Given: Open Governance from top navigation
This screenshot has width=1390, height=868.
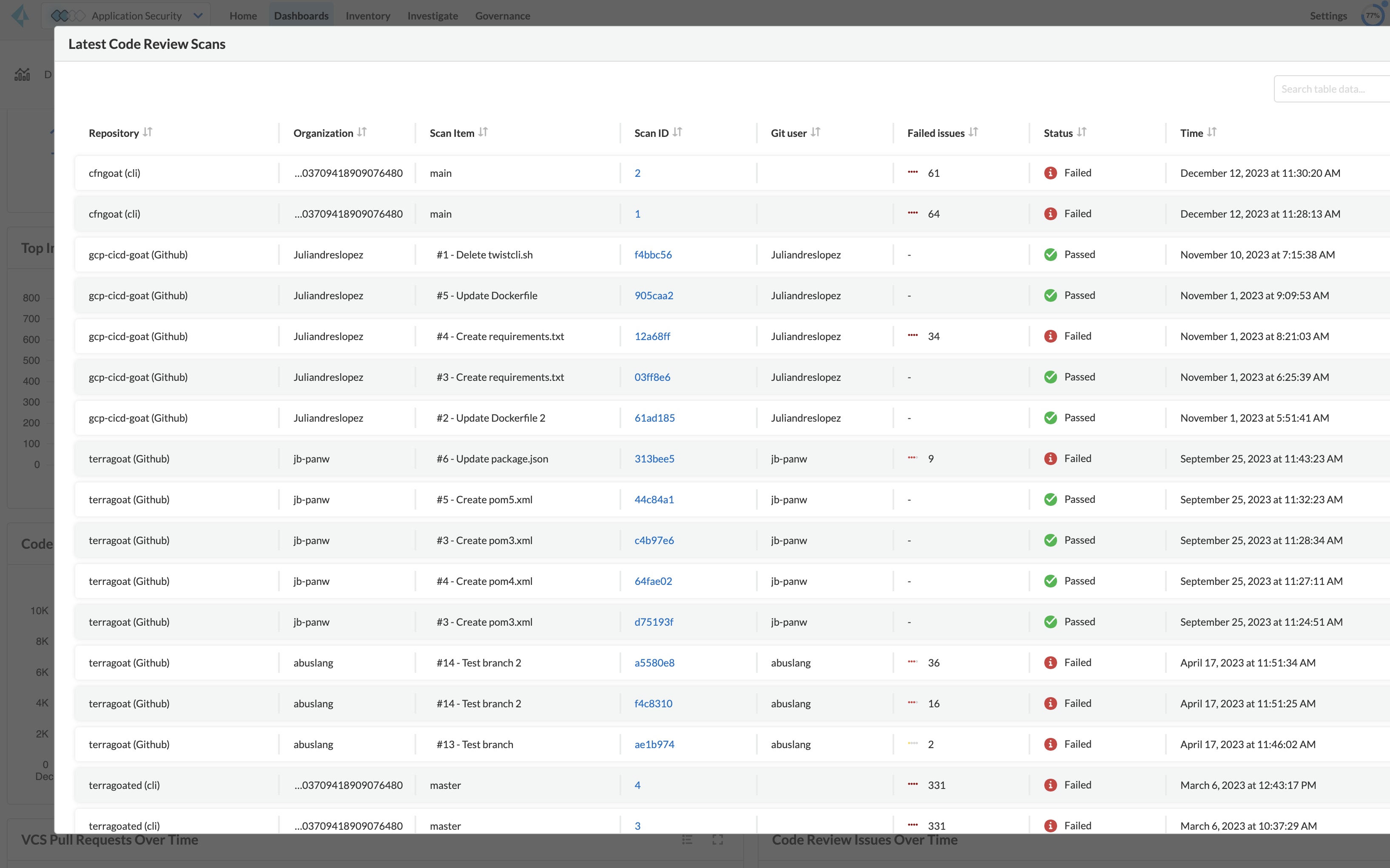Looking at the screenshot, I should tap(502, 15).
